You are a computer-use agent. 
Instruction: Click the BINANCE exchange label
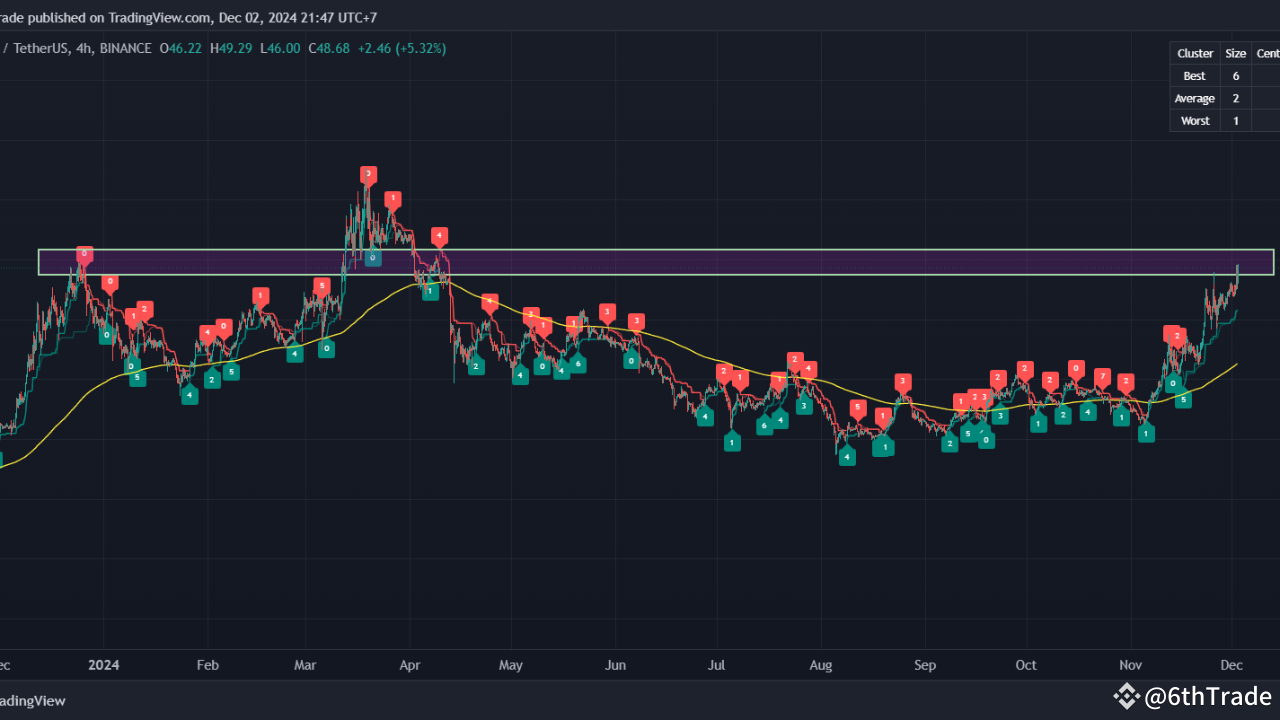coord(125,47)
